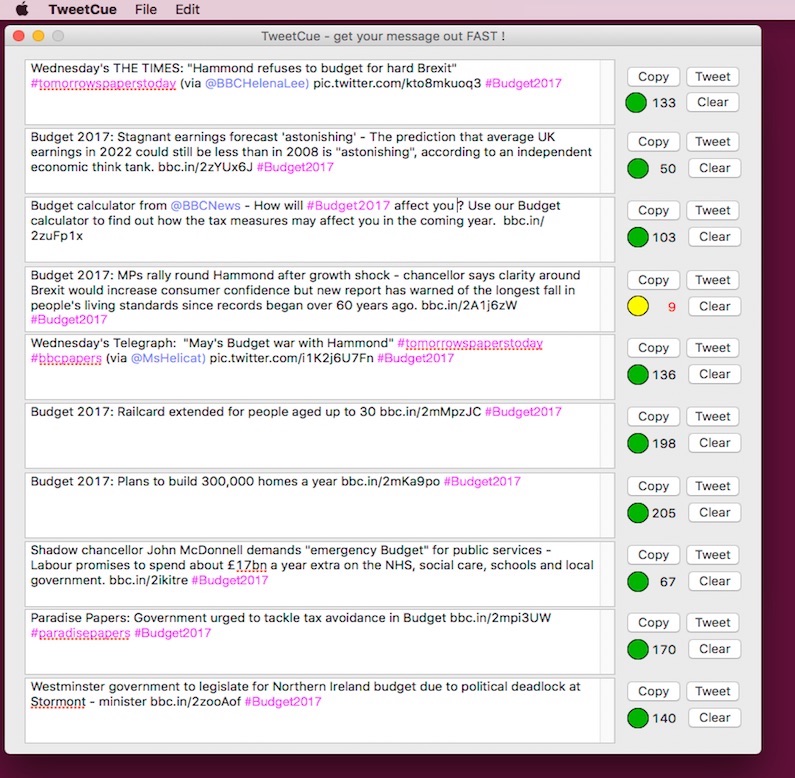Clear the THE TIMES Hammond tweet
Screen dimensions: 795x778
[712, 102]
